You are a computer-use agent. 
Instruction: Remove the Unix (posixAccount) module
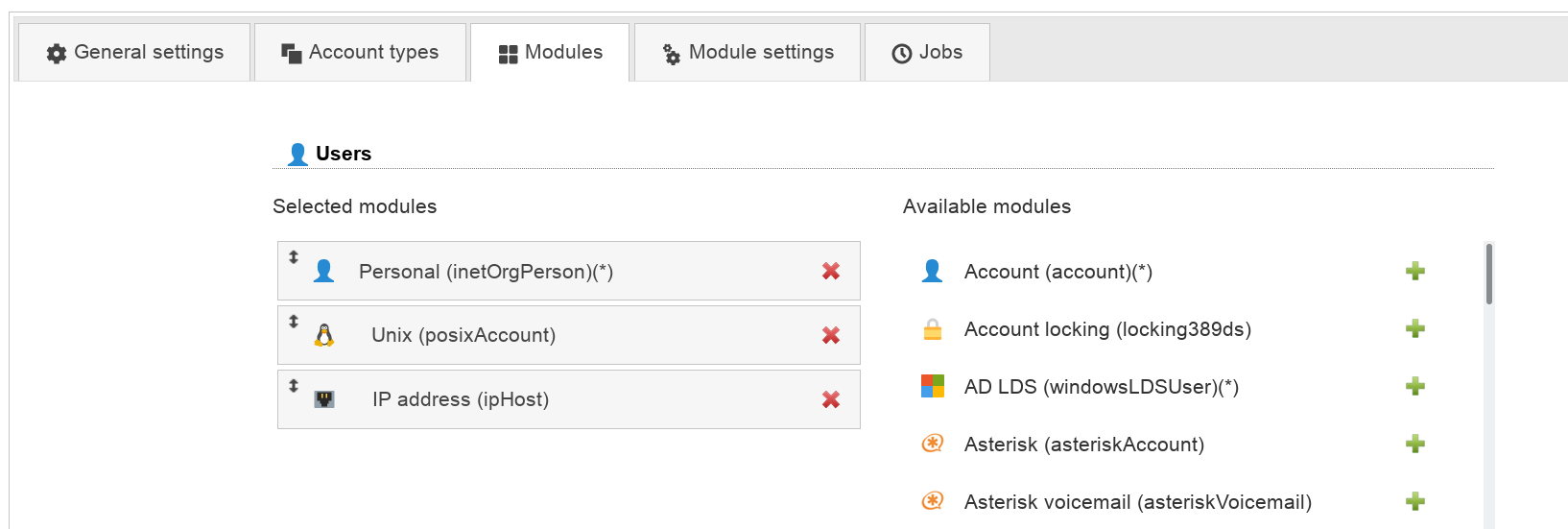pyautogui.click(x=831, y=335)
